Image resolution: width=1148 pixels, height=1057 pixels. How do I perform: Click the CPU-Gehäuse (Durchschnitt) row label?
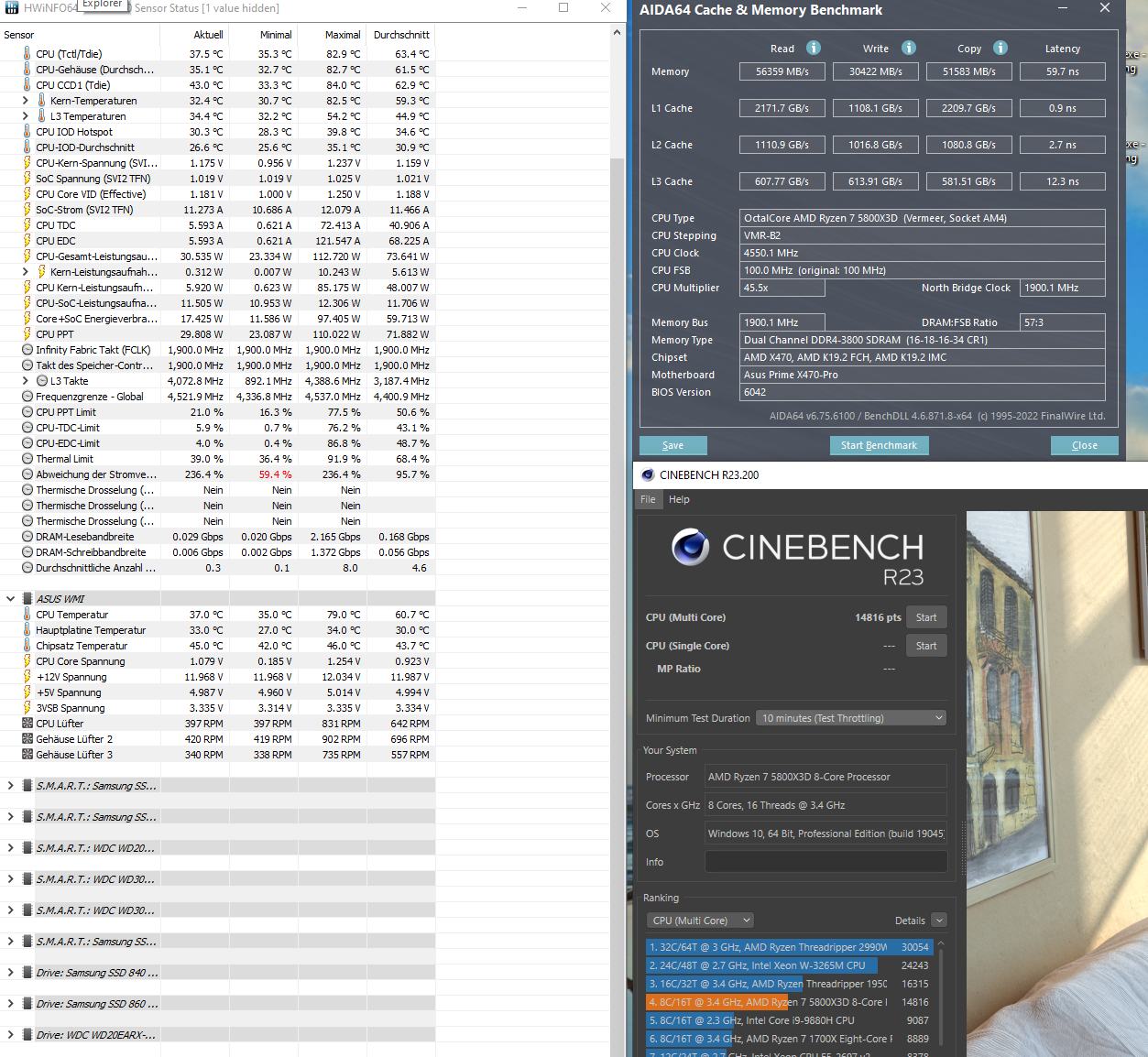95,70
